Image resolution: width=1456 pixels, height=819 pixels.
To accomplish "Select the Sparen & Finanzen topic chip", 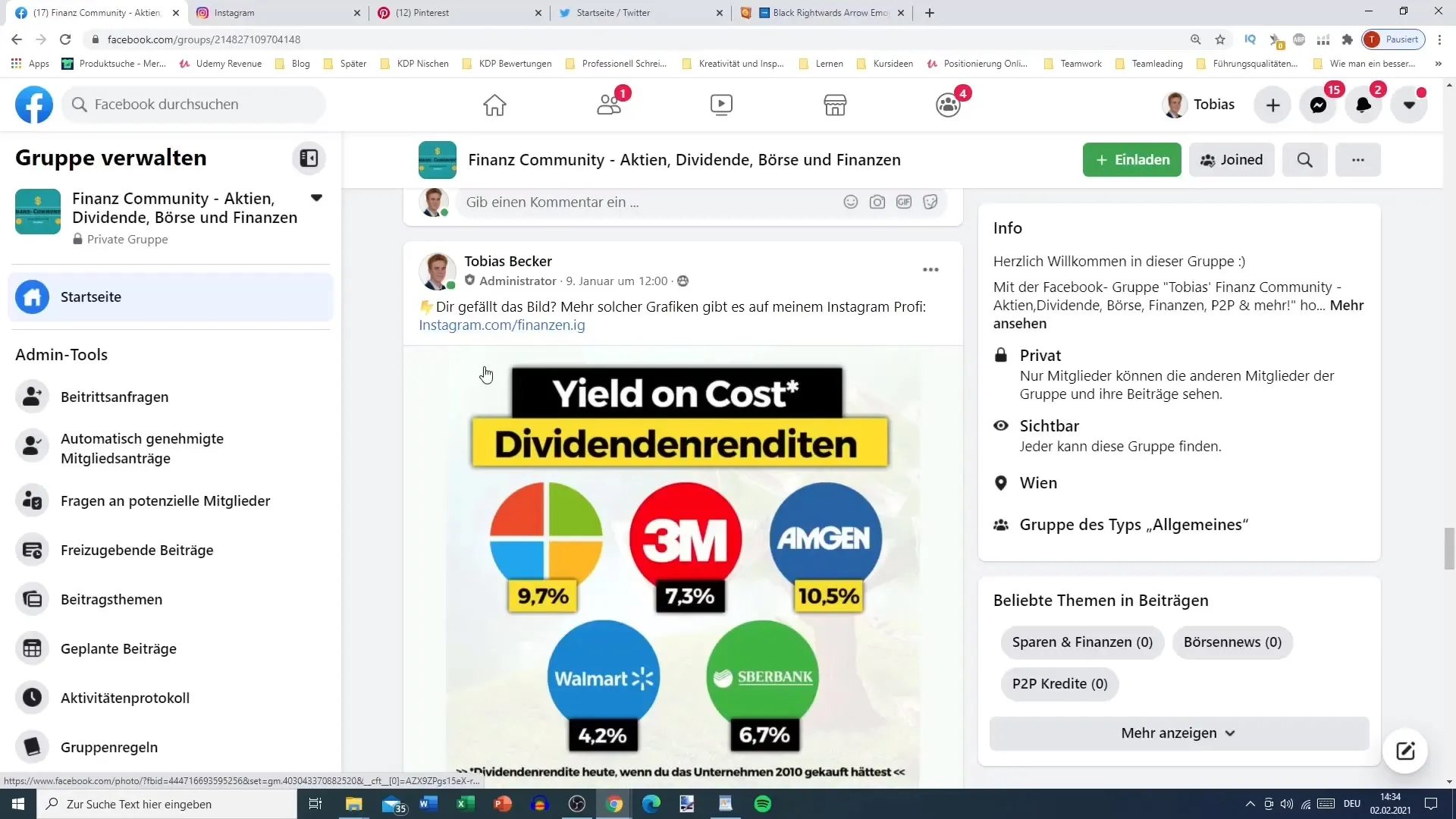I will click(1082, 642).
